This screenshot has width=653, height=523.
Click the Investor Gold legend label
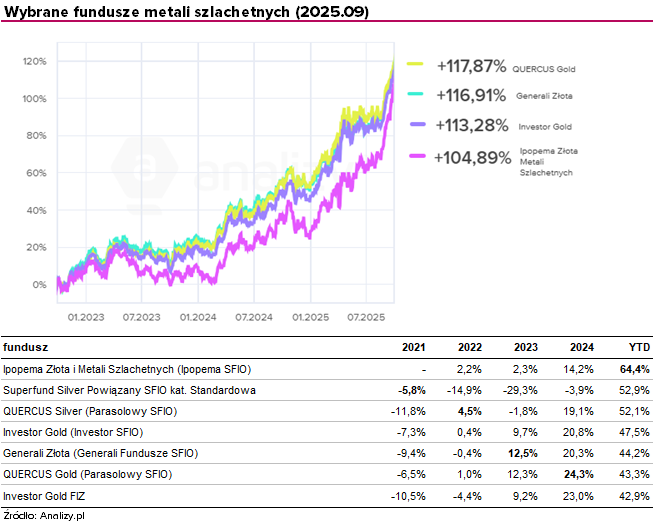(543, 127)
